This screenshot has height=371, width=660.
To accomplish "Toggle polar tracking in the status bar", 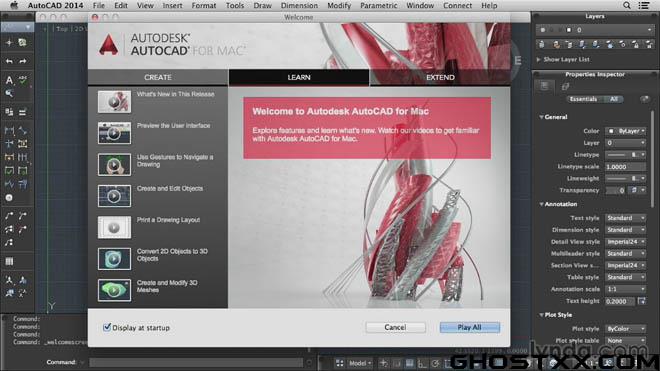I will (435, 363).
